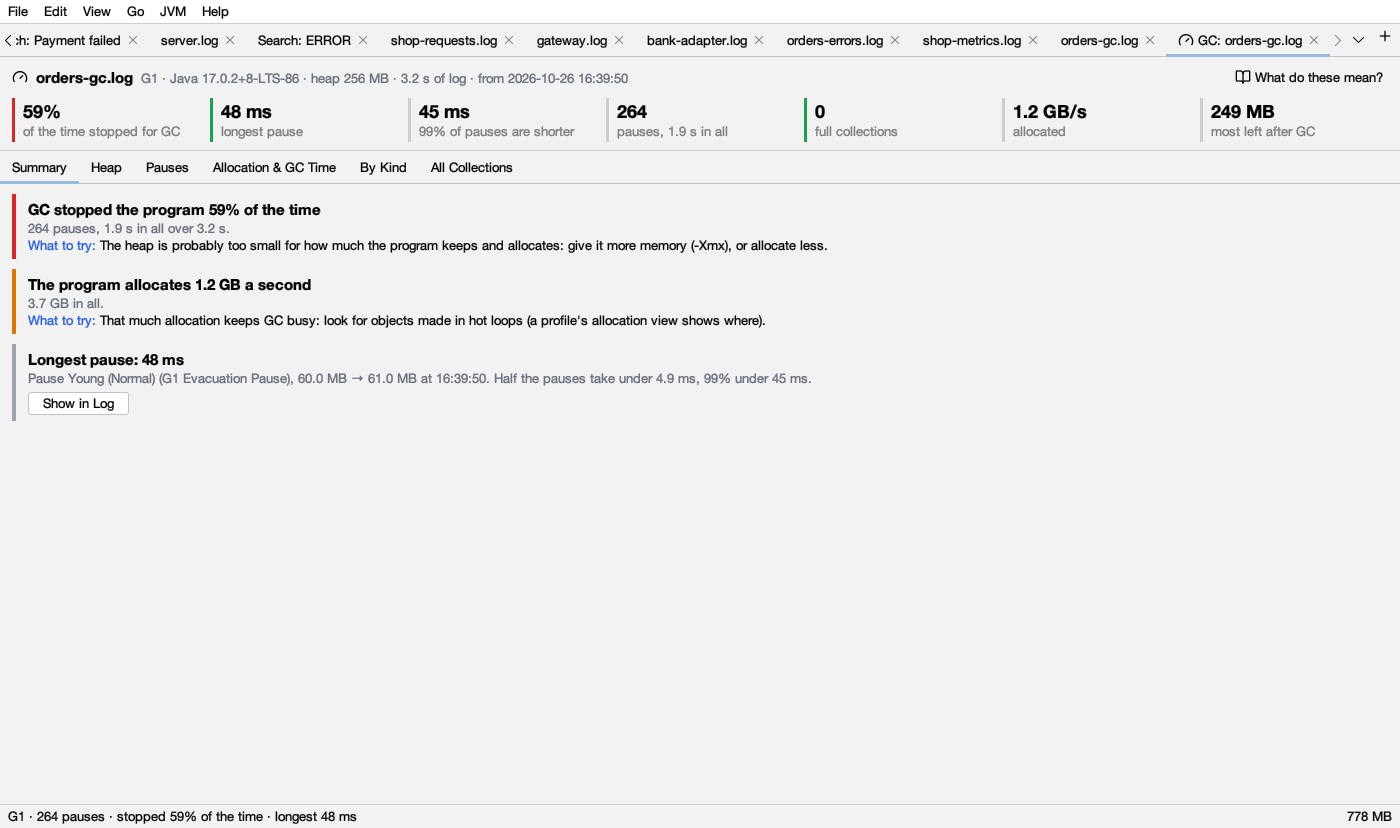Click the Show in Log button
The image size is (1400, 828).
(78, 403)
